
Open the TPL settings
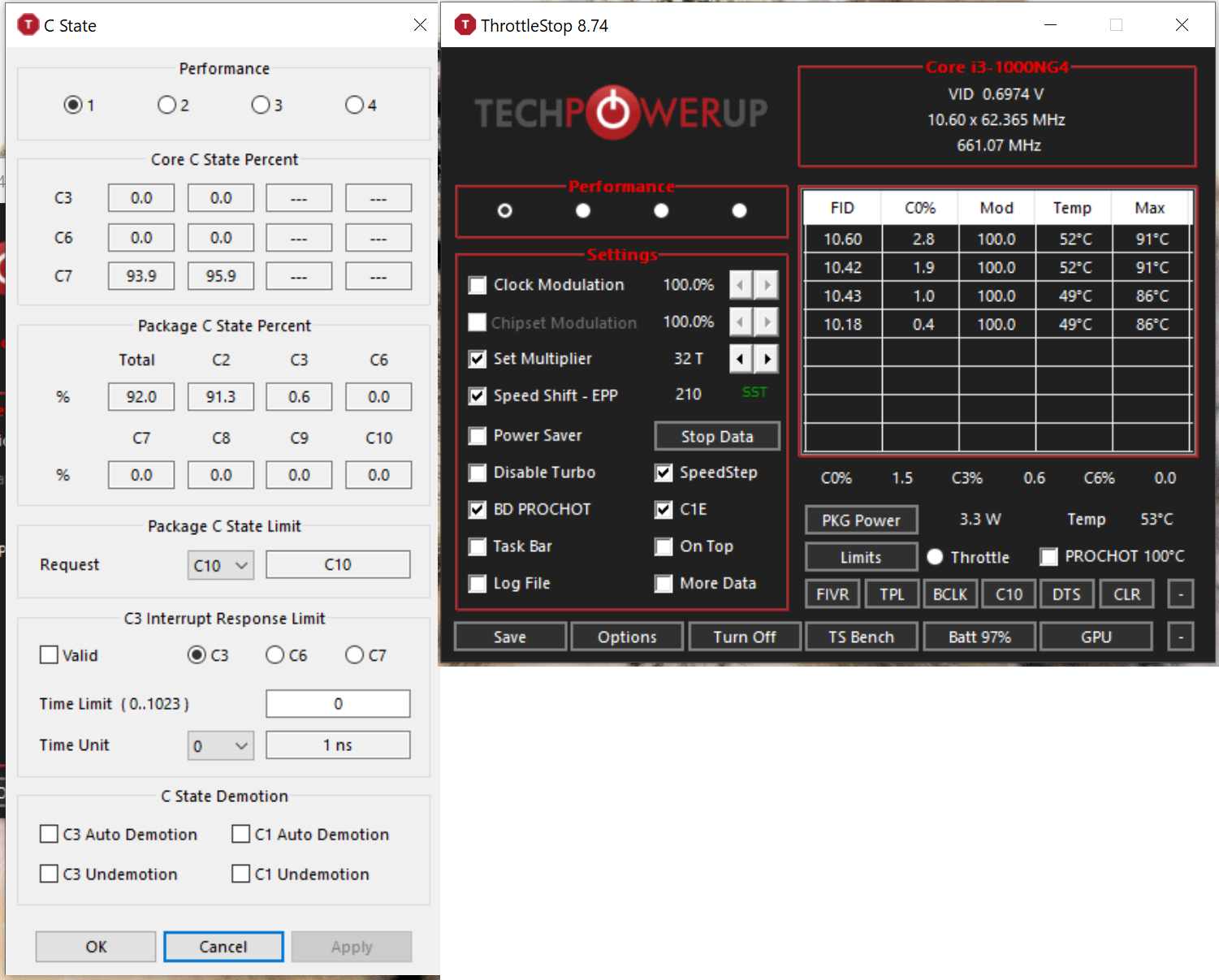click(892, 594)
